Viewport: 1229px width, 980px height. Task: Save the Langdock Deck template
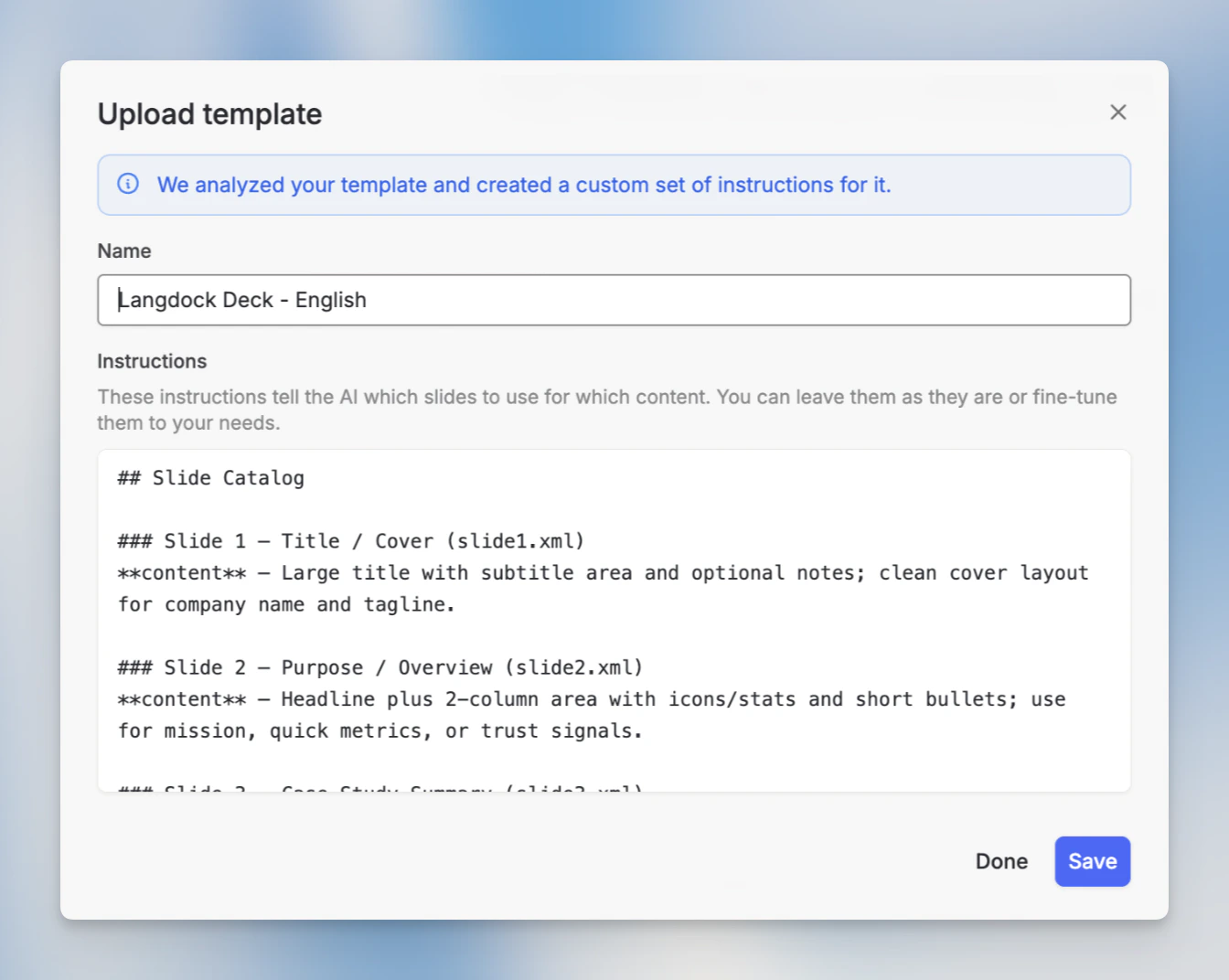click(1092, 861)
